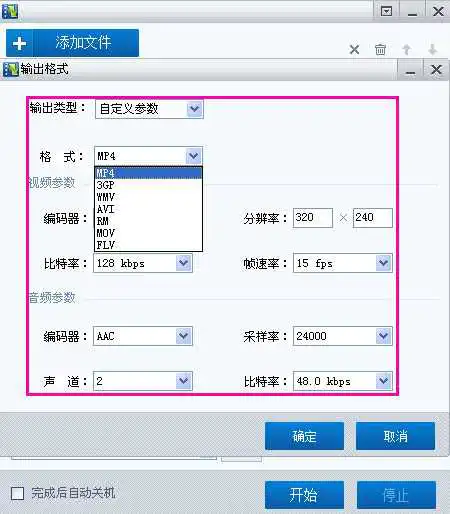Click the 开始 button
450x514 pixels.
coord(304,495)
